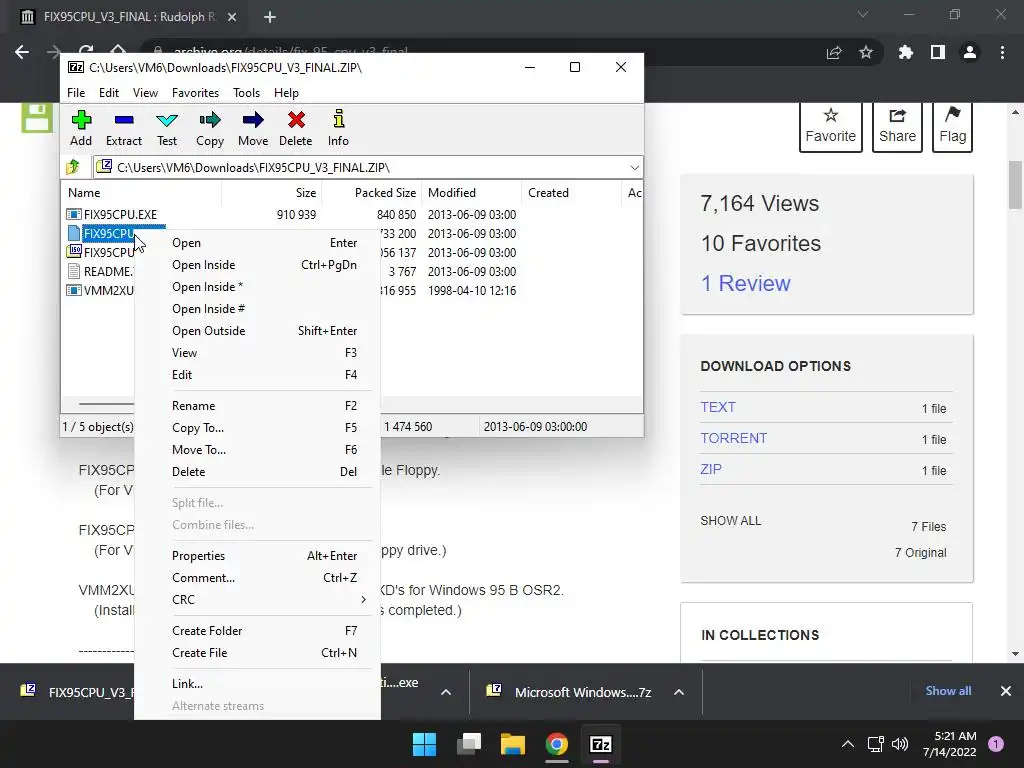Expand the 7-Zip address path dropdown
This screenshot has height=768, width=1024.
coord(634,168)
